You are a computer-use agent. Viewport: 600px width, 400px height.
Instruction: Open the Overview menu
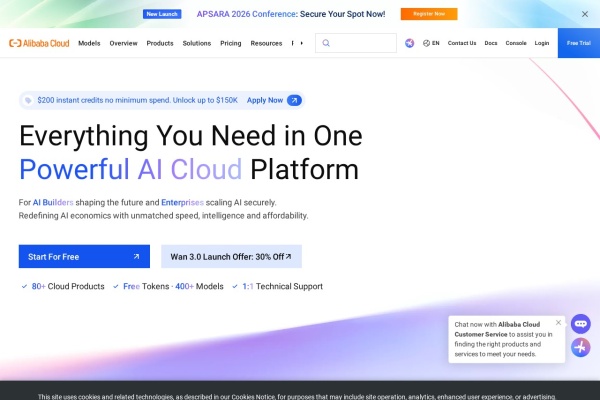(123, 43)
